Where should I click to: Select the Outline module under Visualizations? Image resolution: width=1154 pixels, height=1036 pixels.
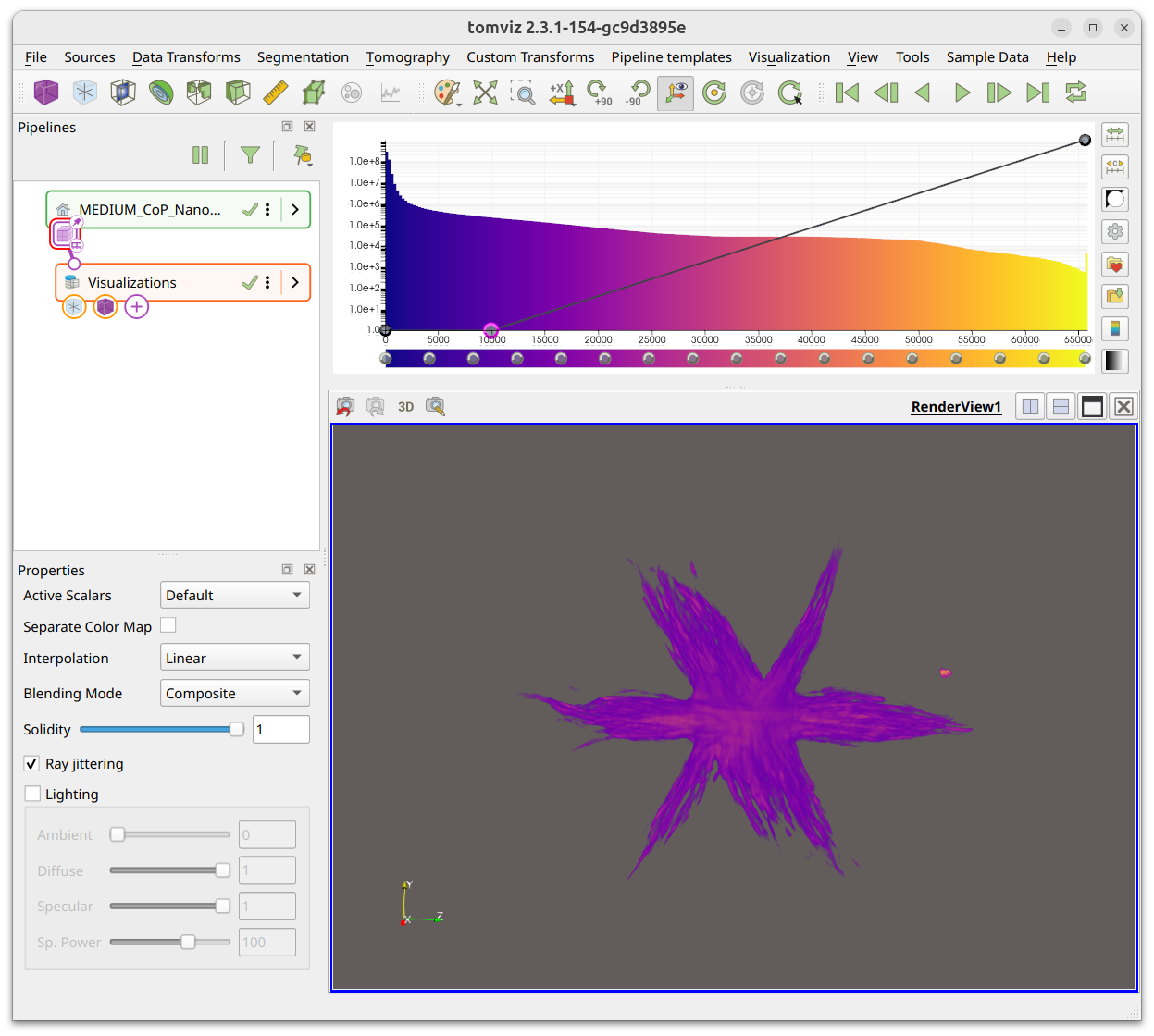tap(74, 307)
